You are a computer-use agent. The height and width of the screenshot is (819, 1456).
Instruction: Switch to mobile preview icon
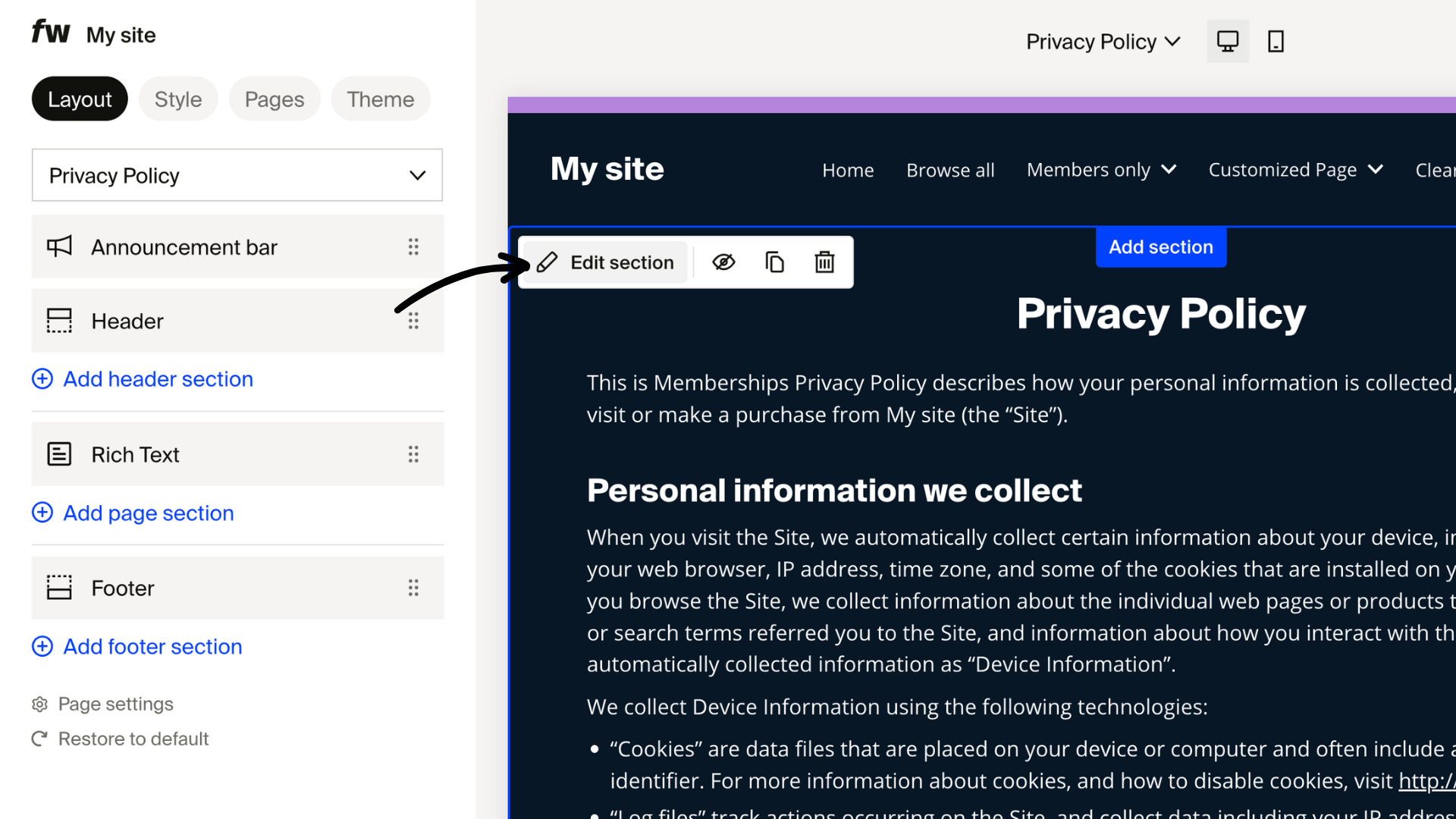pyautogui.click(x=1276, y=41)
